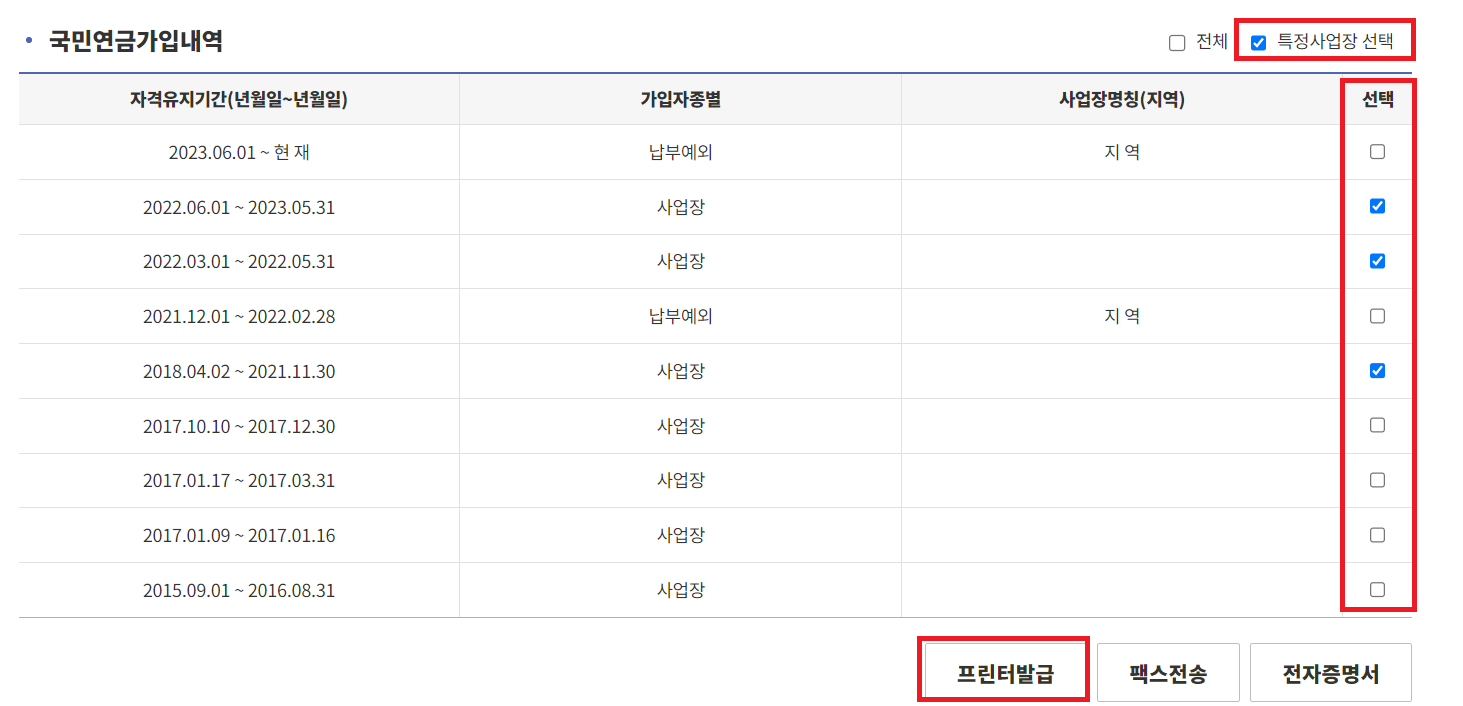Check the 2017.01.09 ~ 2017.01.16 row
1463x706 pixels.
coord(1377,535)
